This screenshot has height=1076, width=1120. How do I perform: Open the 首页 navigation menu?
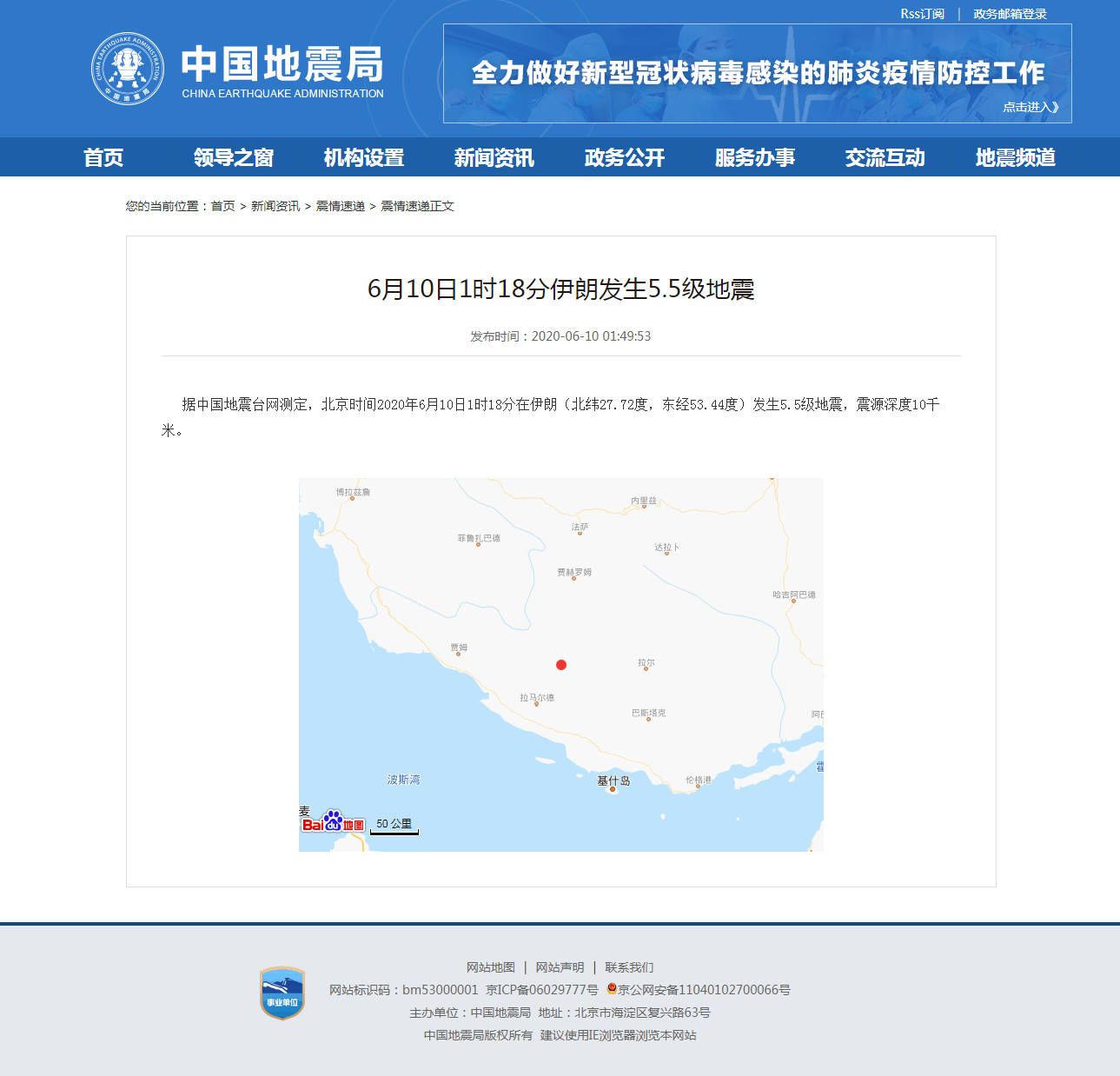click(104, 157)
